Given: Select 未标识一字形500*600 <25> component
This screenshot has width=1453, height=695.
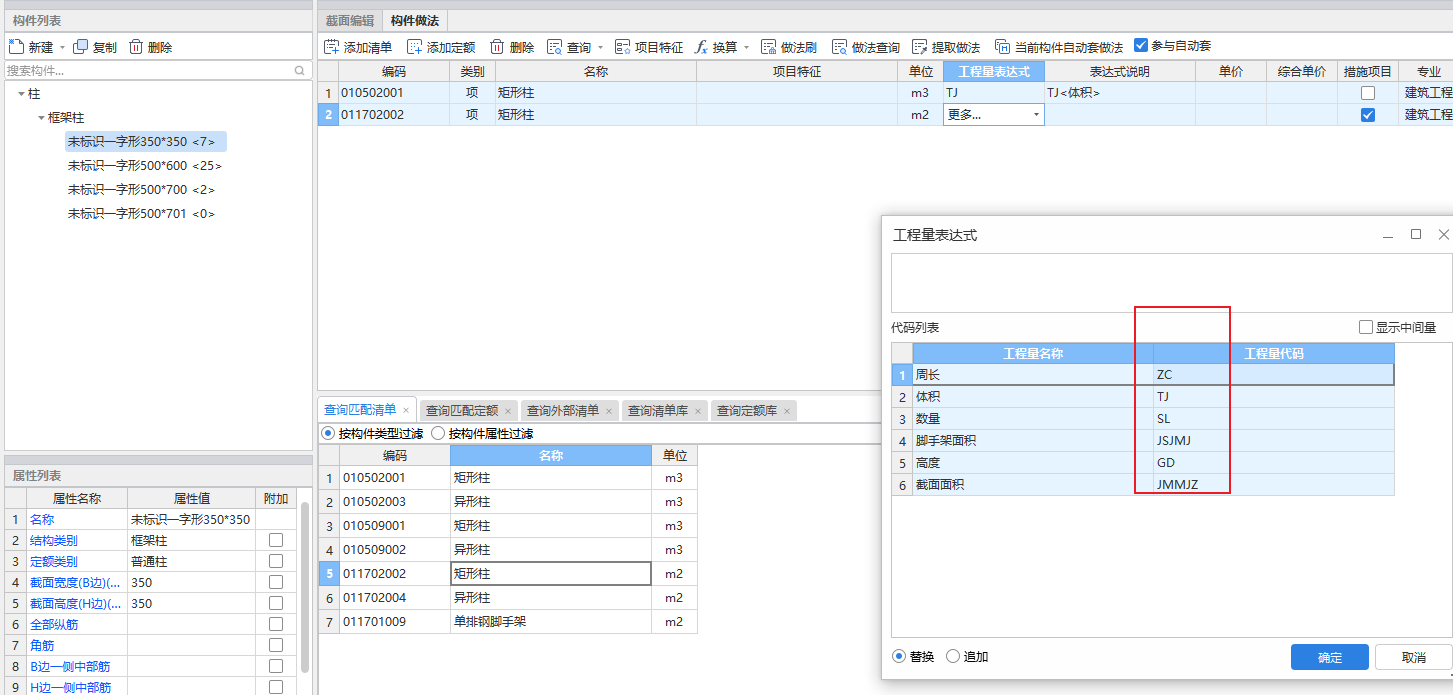Looking at the screenshot, I should tap(145, 166).
